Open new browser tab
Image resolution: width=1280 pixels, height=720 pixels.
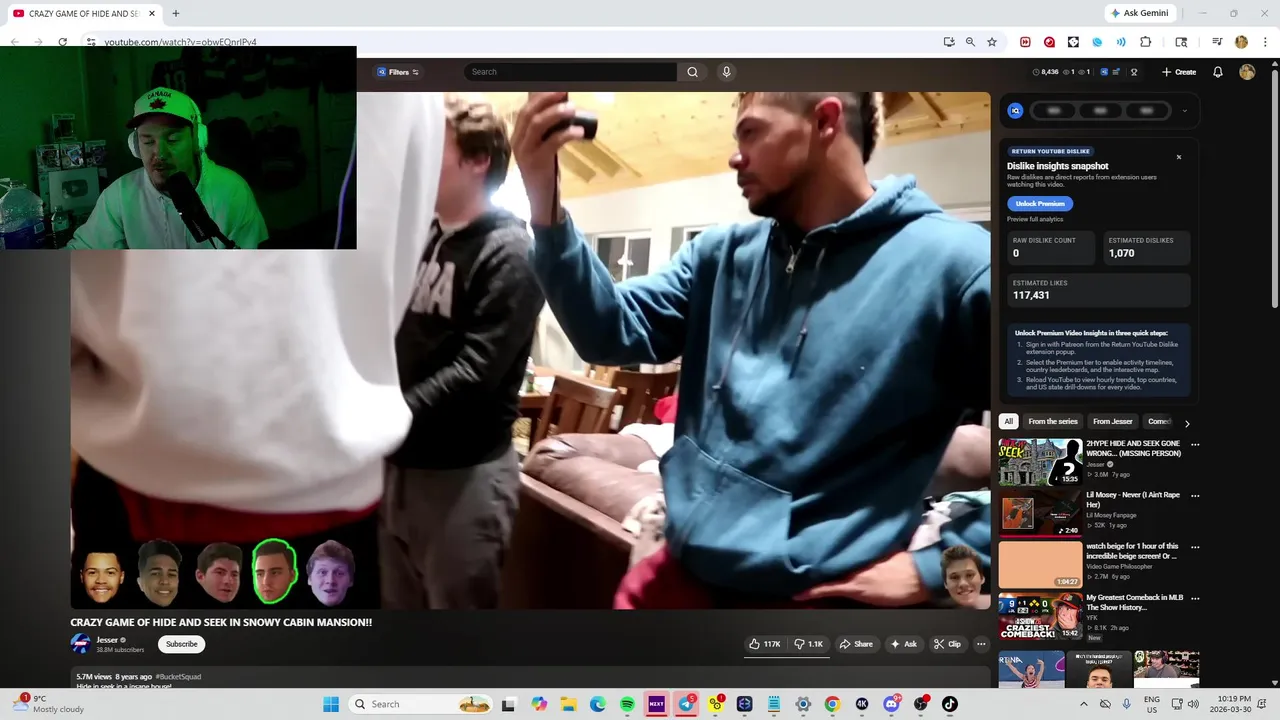(x=176, y=13)
